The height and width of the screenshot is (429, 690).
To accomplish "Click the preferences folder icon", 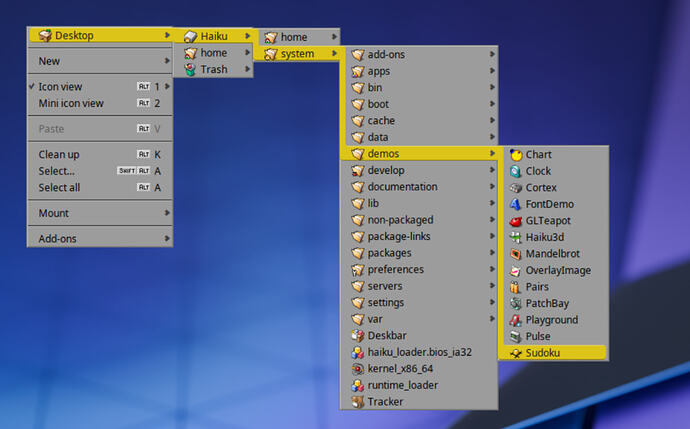I will point(358,270).
